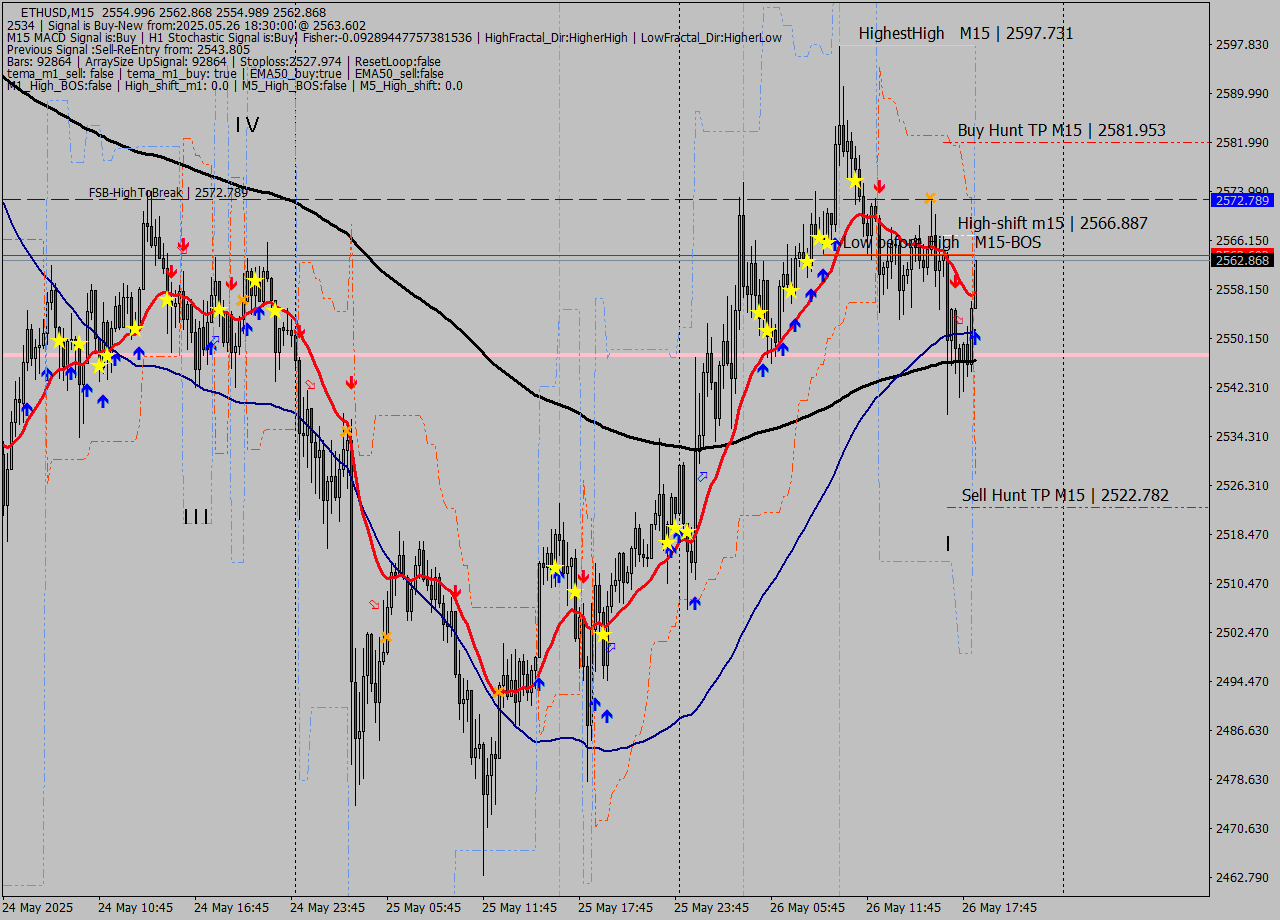Click the Sell Hunt TP M15 label
The image size is (1280, 920).
1064,495
